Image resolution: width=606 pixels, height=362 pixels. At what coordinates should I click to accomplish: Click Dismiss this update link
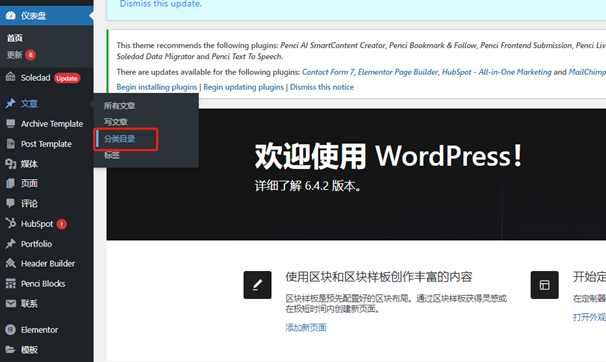pos(161,4)
